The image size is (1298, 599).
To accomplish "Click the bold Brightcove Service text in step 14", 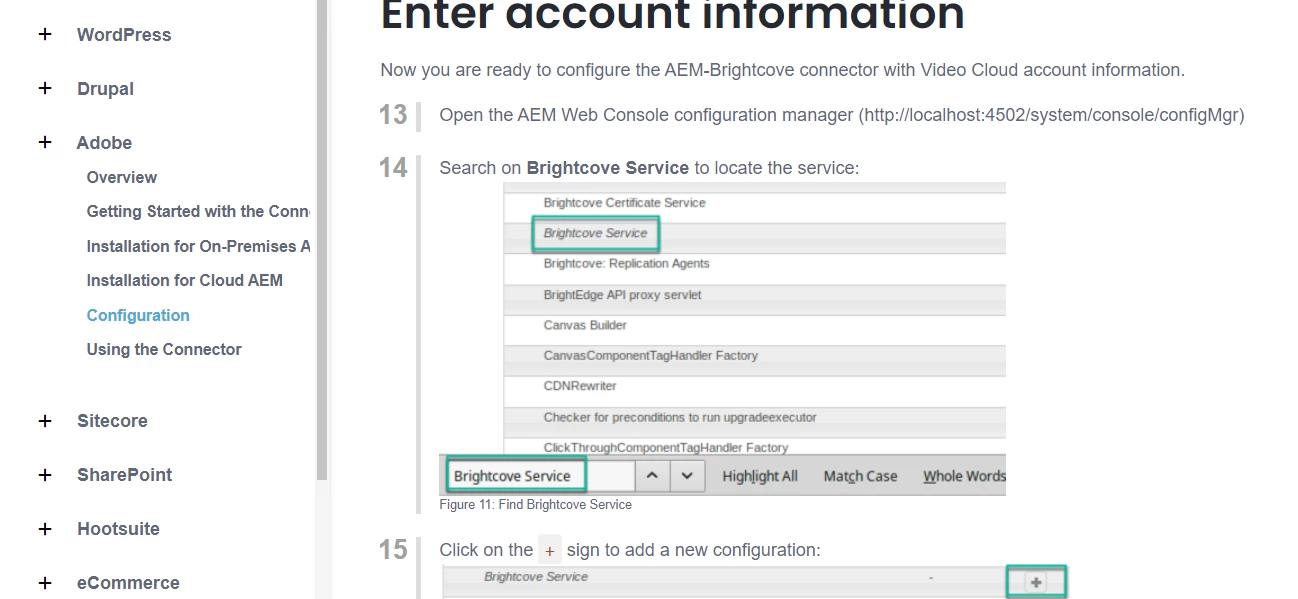I will tap(607, 168).
